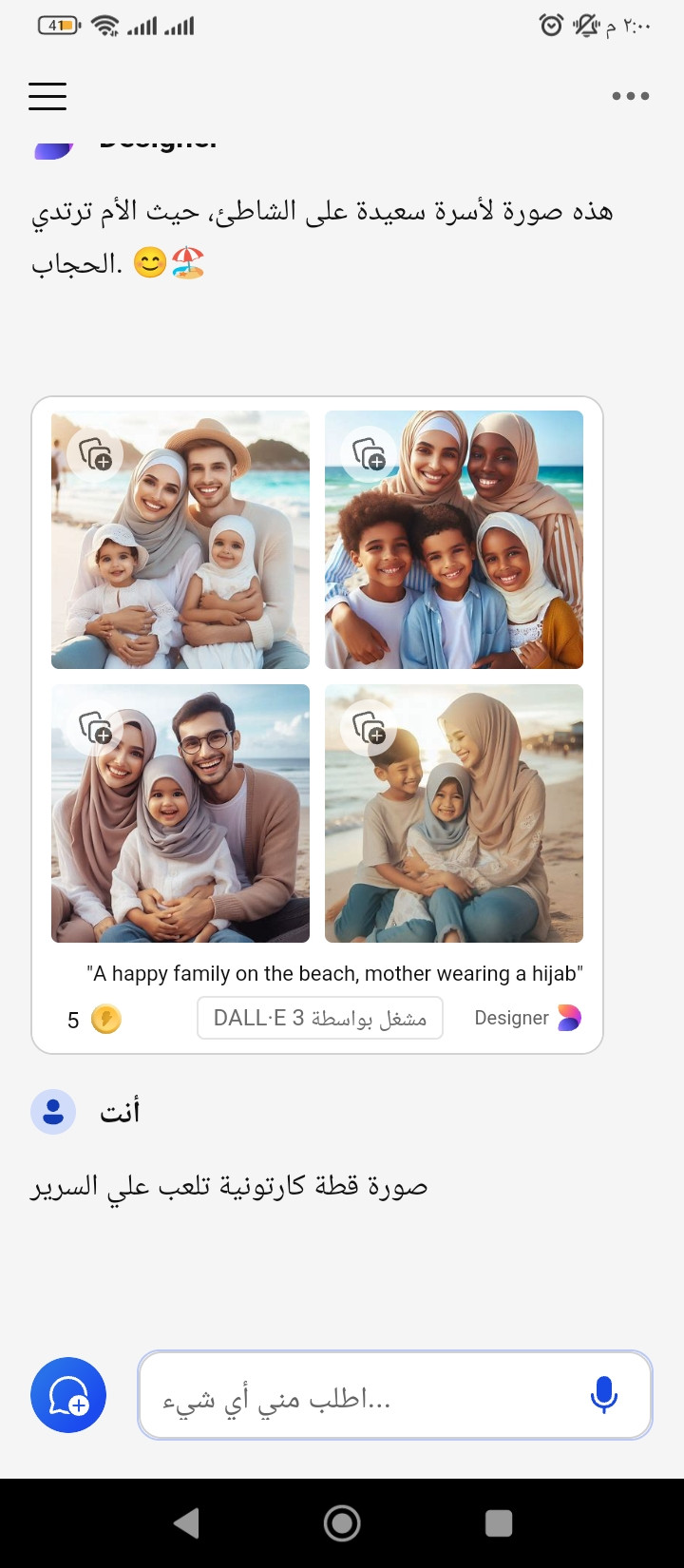Tap the lightning boost coin icon
This screenshot has width=684, height=1568.
(105, 1019)
